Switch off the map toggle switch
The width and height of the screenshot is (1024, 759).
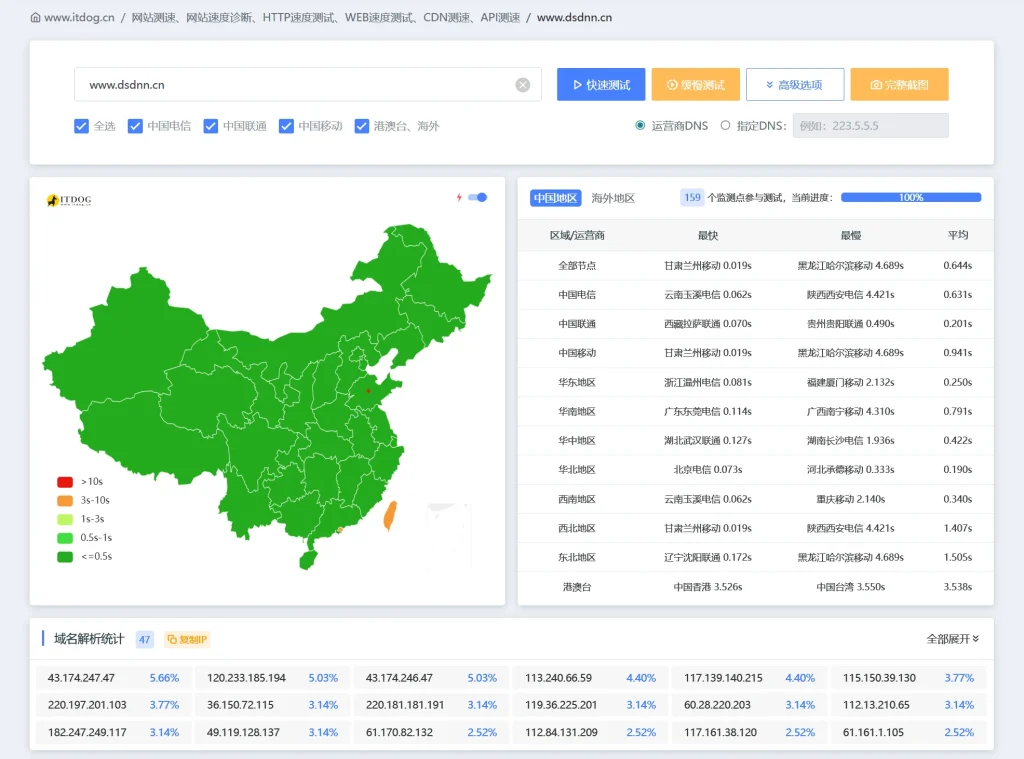477,198
